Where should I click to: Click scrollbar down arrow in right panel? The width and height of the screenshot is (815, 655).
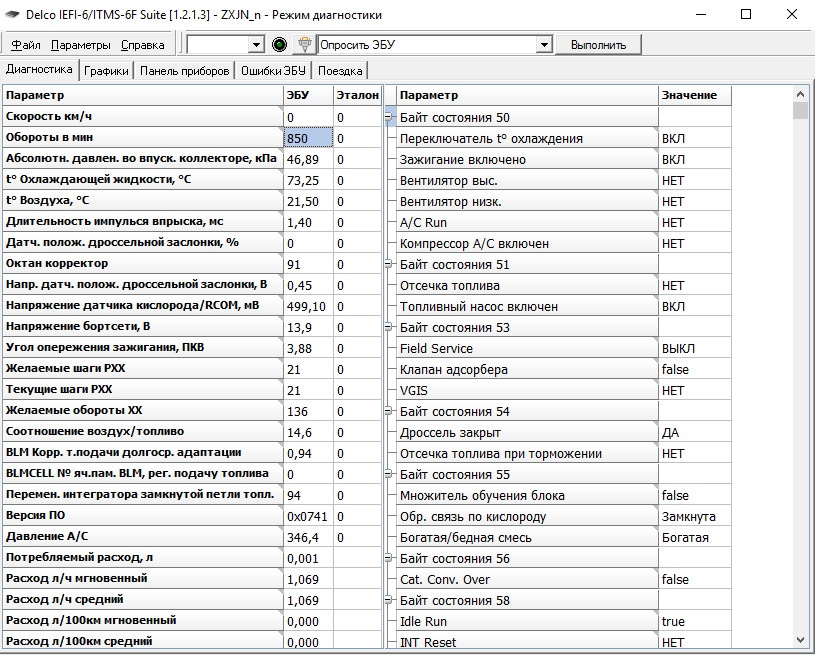(800, 640)
